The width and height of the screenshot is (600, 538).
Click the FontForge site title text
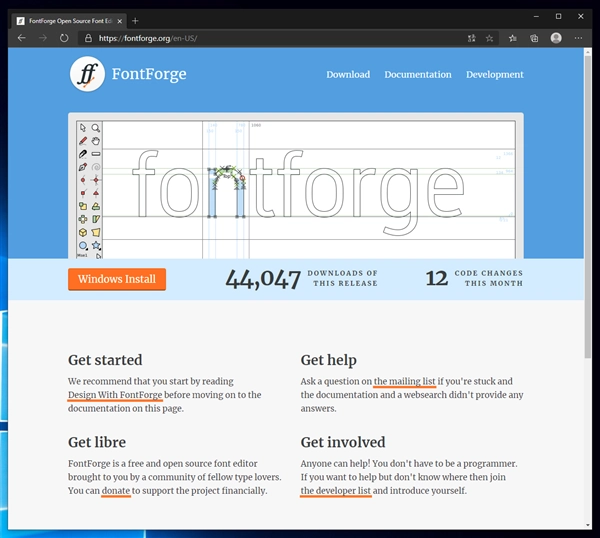pos(149,74)
